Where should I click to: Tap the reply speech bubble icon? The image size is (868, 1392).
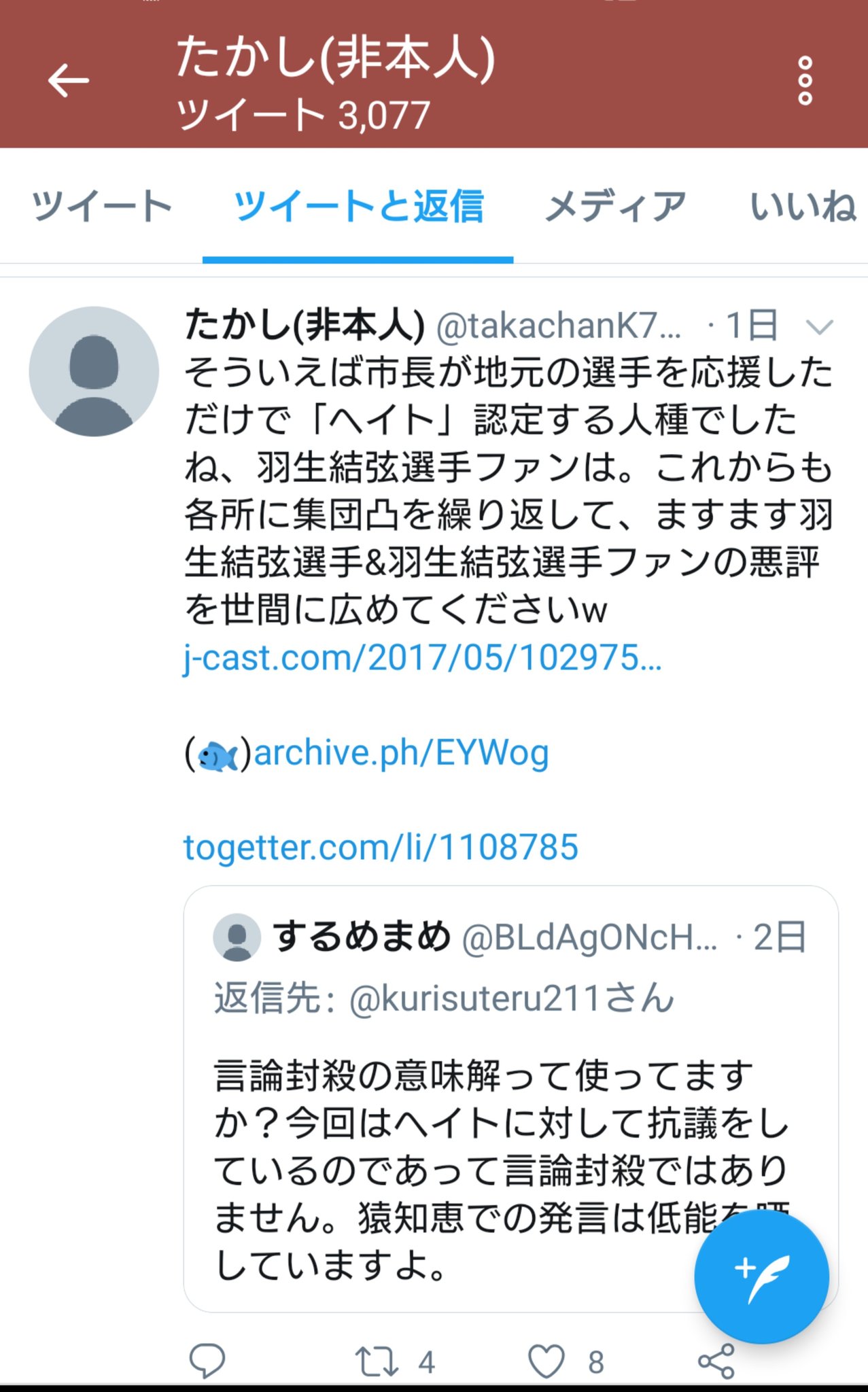pos(207,1361)
